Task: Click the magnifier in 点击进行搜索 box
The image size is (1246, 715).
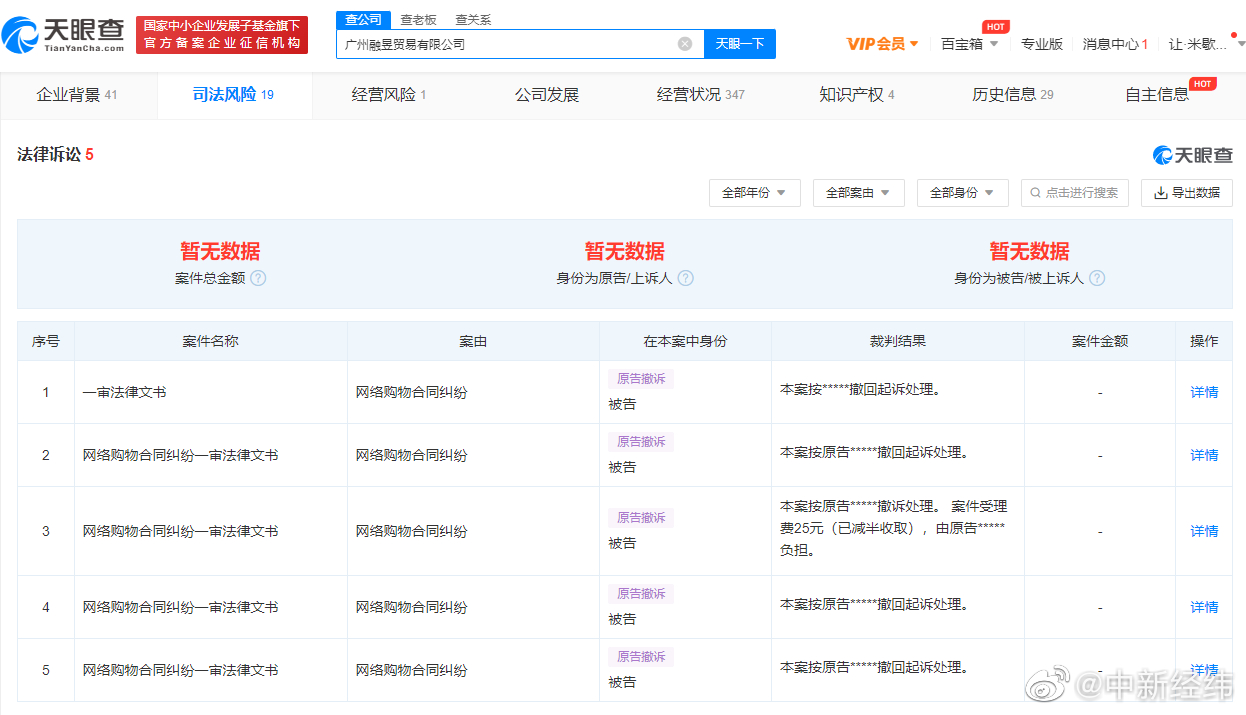Action: tap(1035, 193)
